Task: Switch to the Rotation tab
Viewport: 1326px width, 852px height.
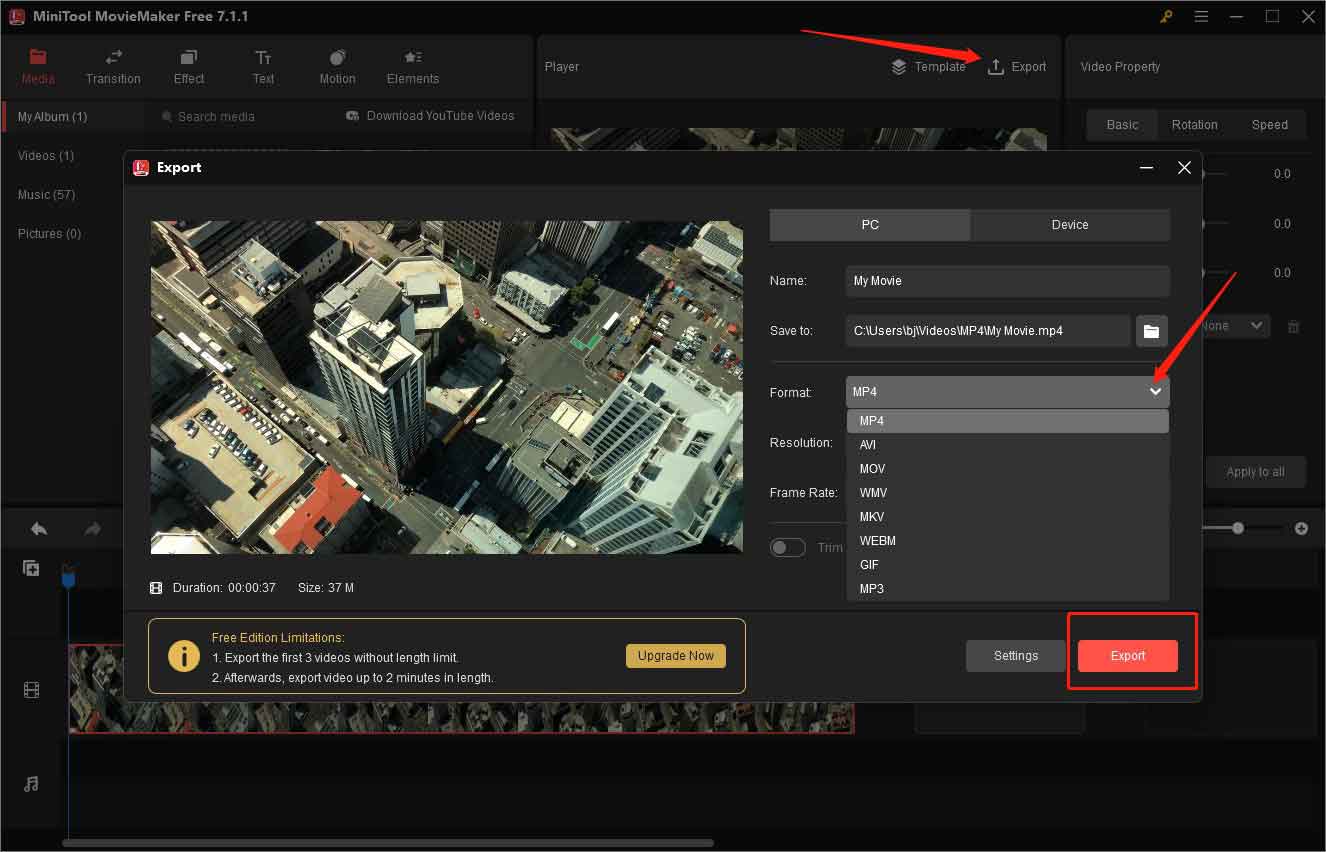Action: (1194, 124)
